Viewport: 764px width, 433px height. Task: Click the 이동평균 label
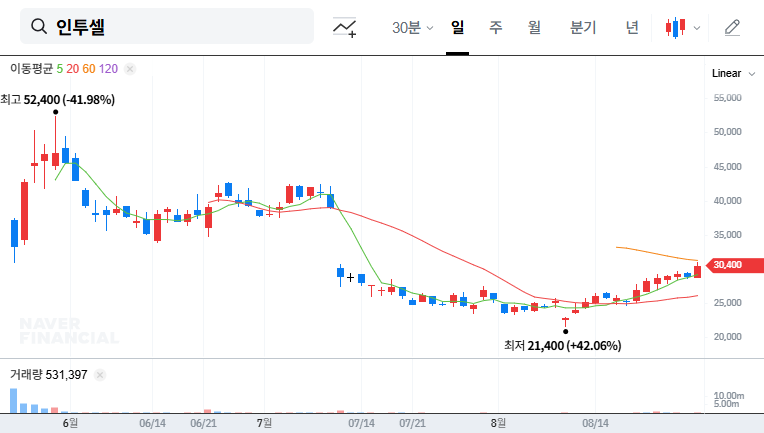(31, 69)
